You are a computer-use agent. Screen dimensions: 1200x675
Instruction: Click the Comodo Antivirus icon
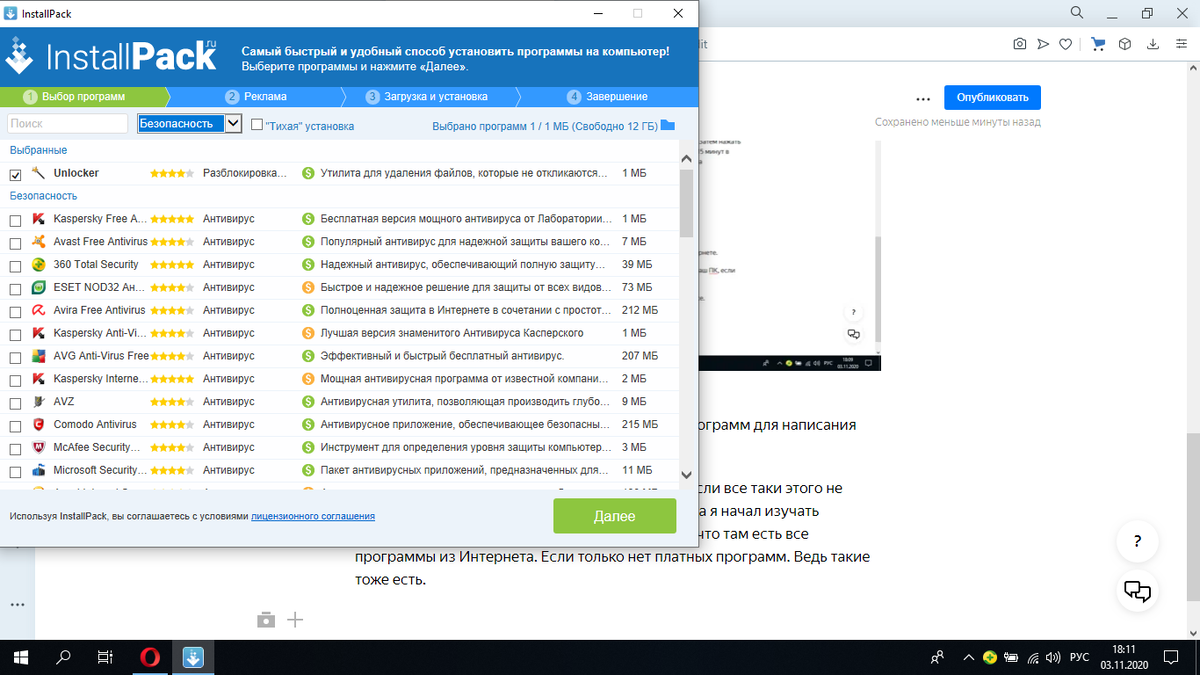38,424
